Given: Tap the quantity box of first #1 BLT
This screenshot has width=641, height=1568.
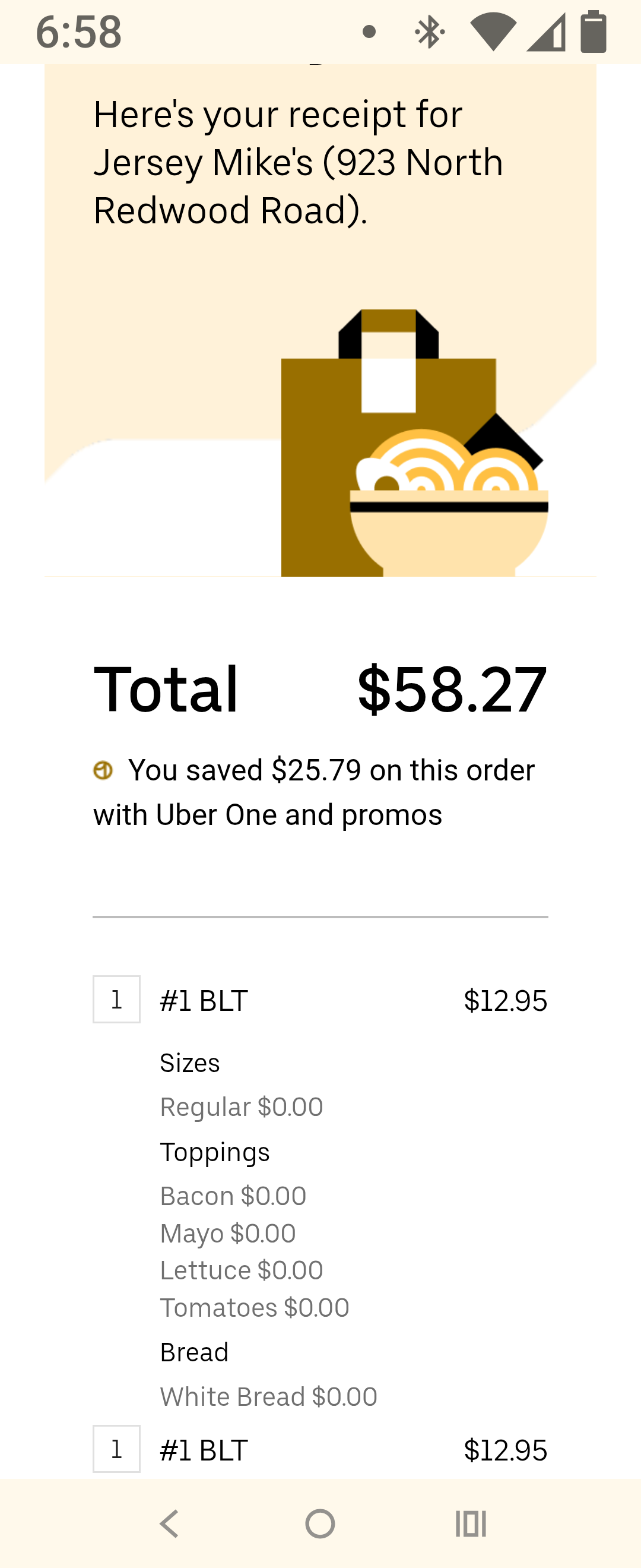Looking at the screenshot, I should tap(116, 1000).
